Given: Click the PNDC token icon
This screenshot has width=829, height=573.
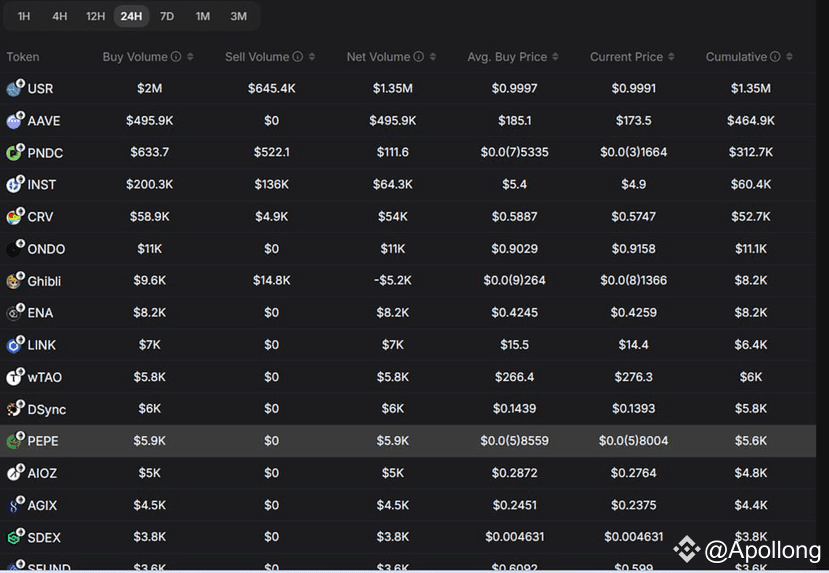Looking at the screenshot, I should (x=15, y=152).
